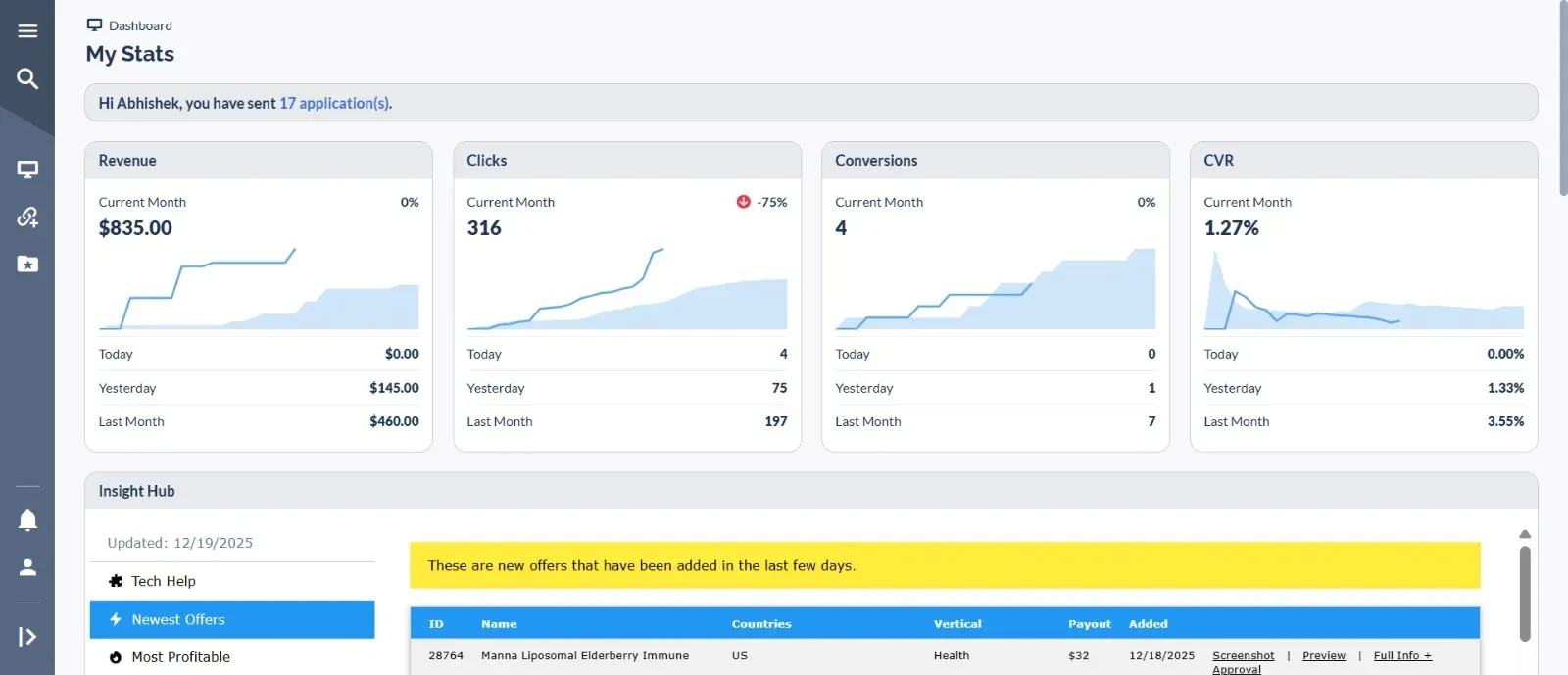Open the Dashboard monitor icon in the sidebar

click(x=27, y=169)
